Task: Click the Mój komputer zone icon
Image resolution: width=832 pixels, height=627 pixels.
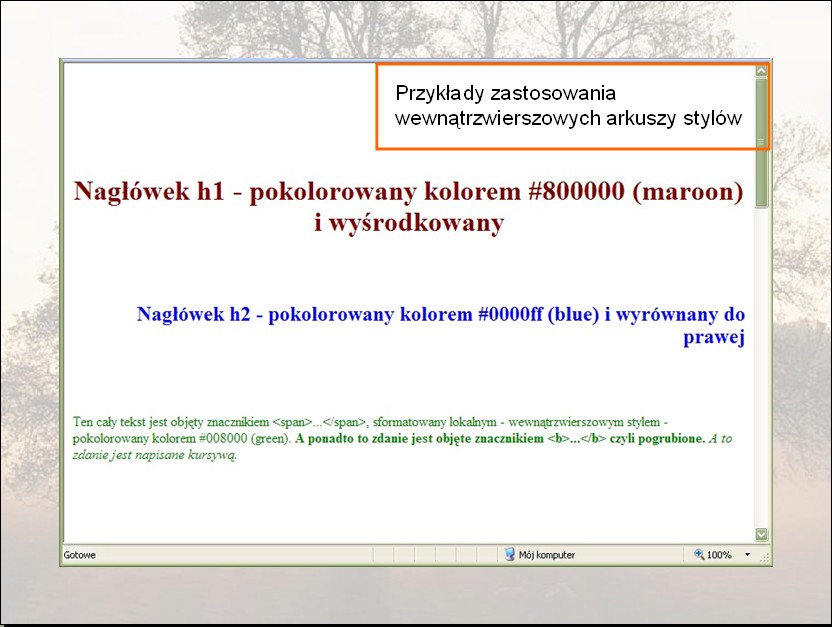Action: click(x=509, y=555)
